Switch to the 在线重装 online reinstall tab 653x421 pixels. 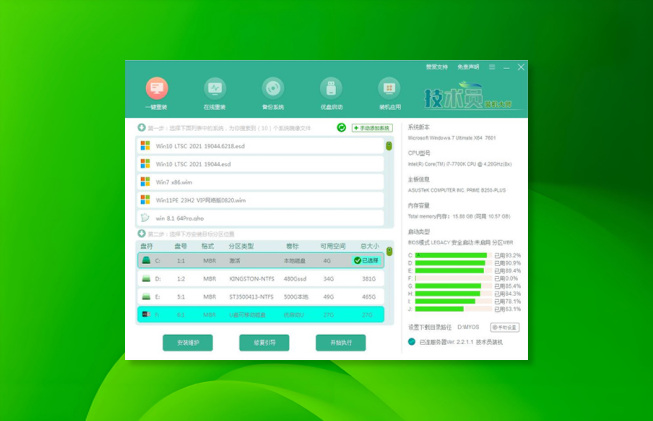[x=215, y=94]
